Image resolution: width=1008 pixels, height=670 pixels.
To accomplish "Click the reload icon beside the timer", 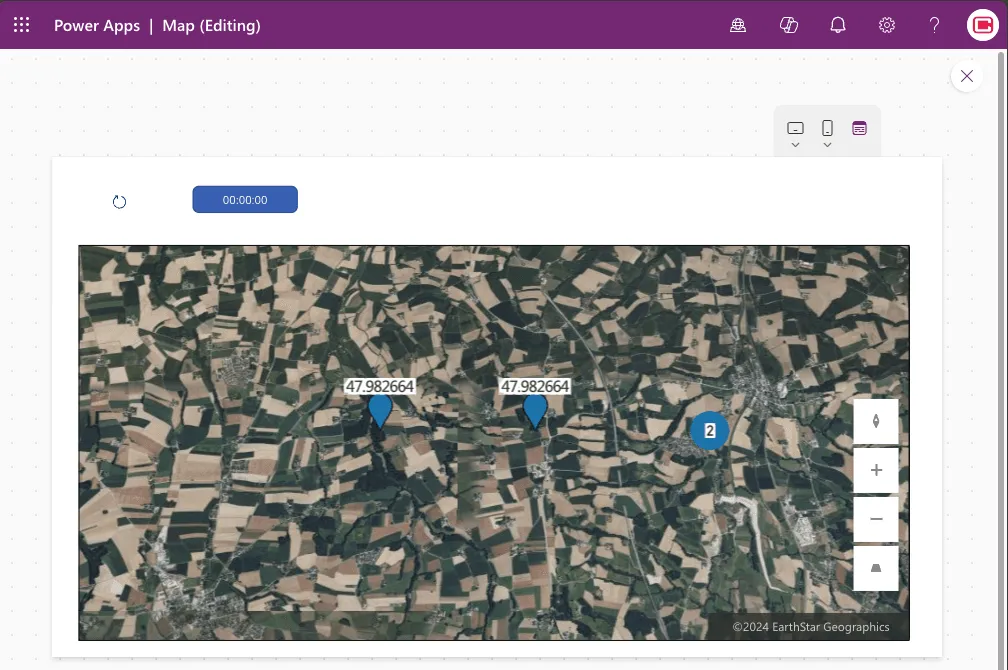I will 119,202.
